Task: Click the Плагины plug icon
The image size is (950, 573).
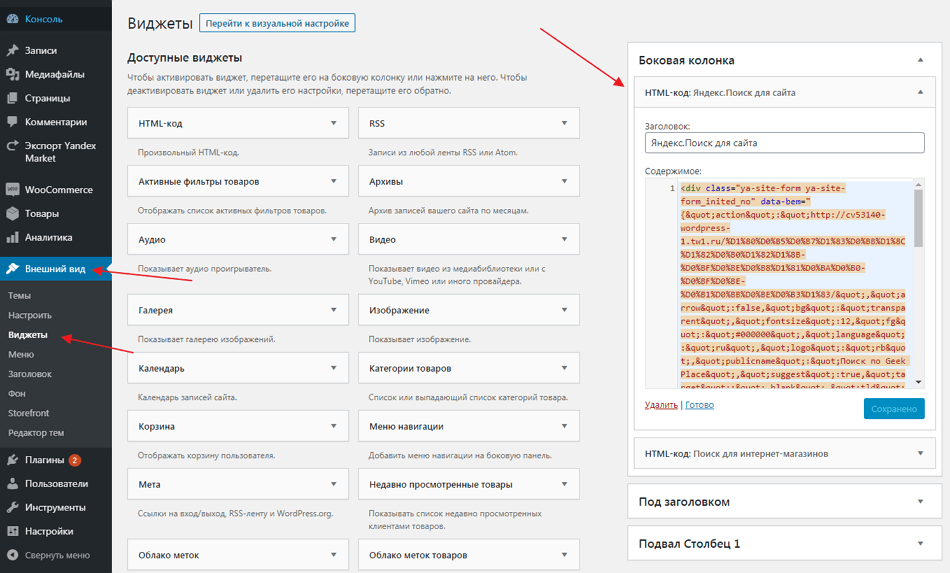Action: point(12,460)
